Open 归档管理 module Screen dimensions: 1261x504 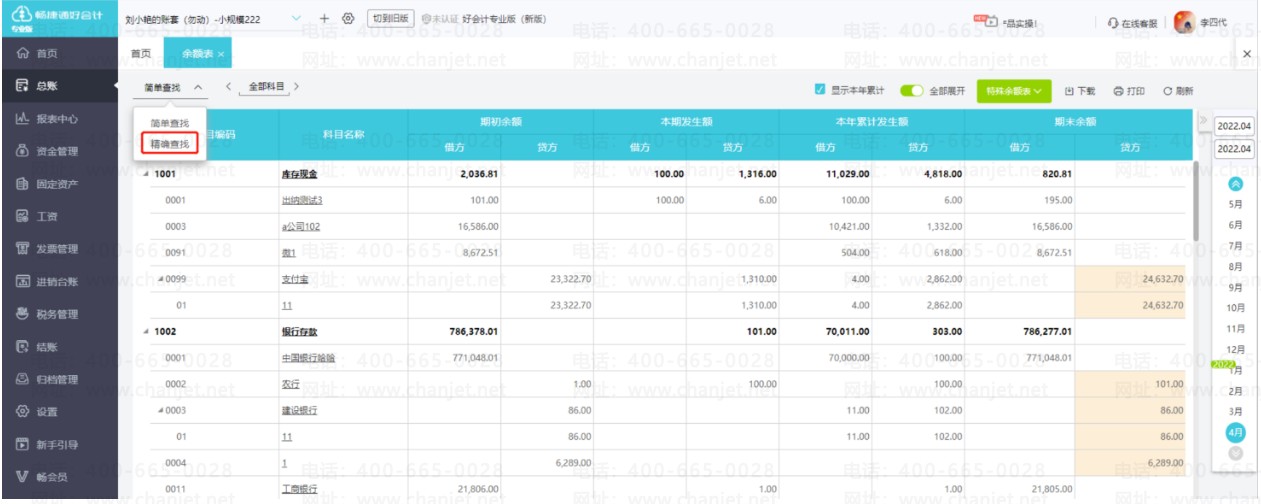click(60, 380)
